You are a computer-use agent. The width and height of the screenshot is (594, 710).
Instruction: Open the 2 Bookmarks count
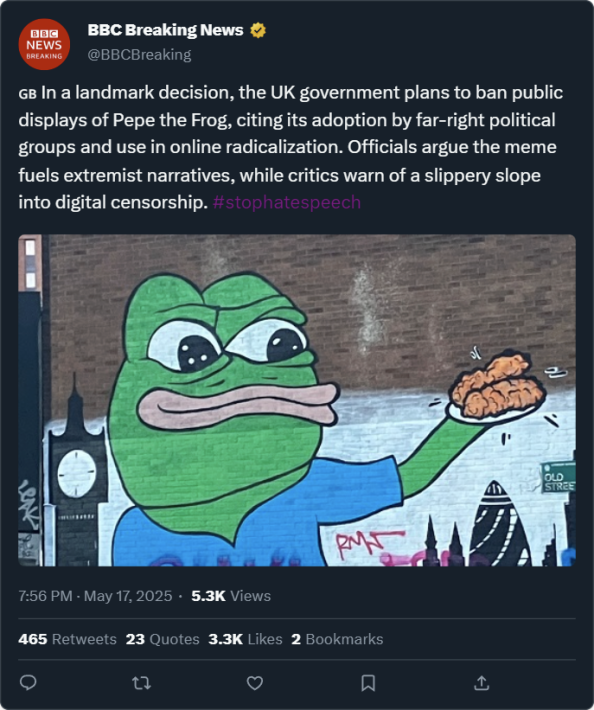click(337, 639)
